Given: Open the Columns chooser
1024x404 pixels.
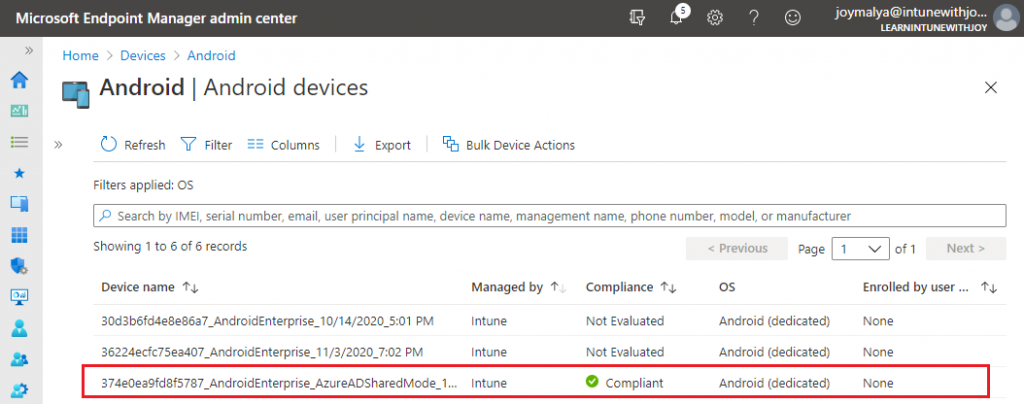Looking at the screenshot, I should coord(284,145).
